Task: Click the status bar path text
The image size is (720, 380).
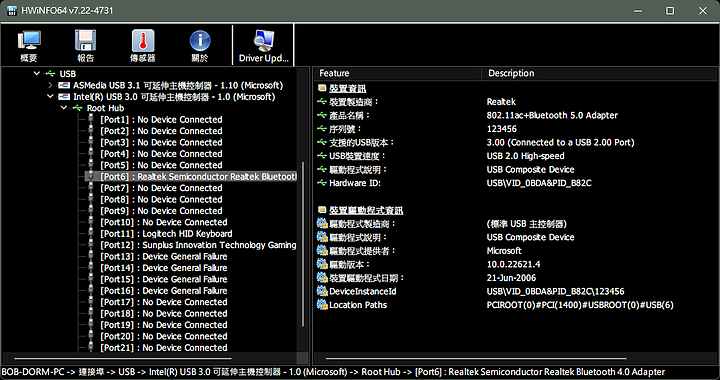Action: (333, 372)
